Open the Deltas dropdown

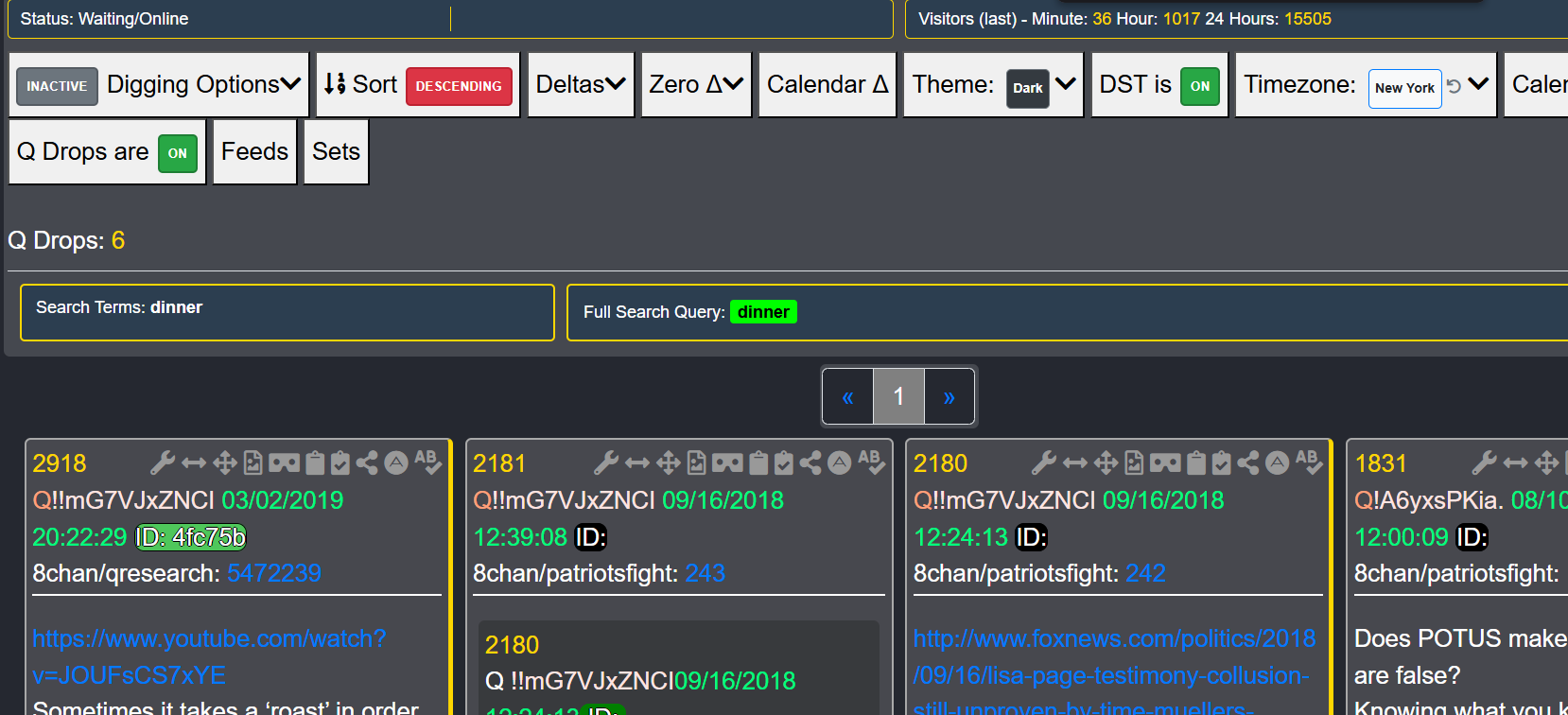tap(580, 84)
